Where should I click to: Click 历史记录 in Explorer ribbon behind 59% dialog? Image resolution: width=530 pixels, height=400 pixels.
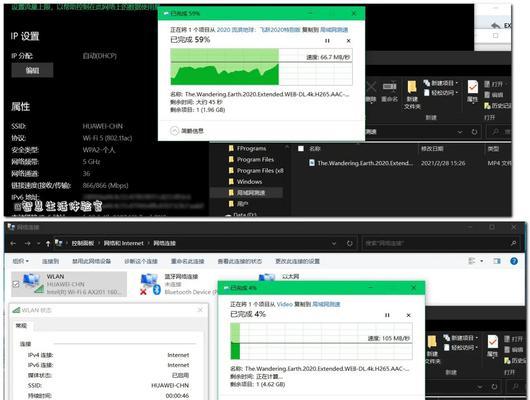(498, 106)
